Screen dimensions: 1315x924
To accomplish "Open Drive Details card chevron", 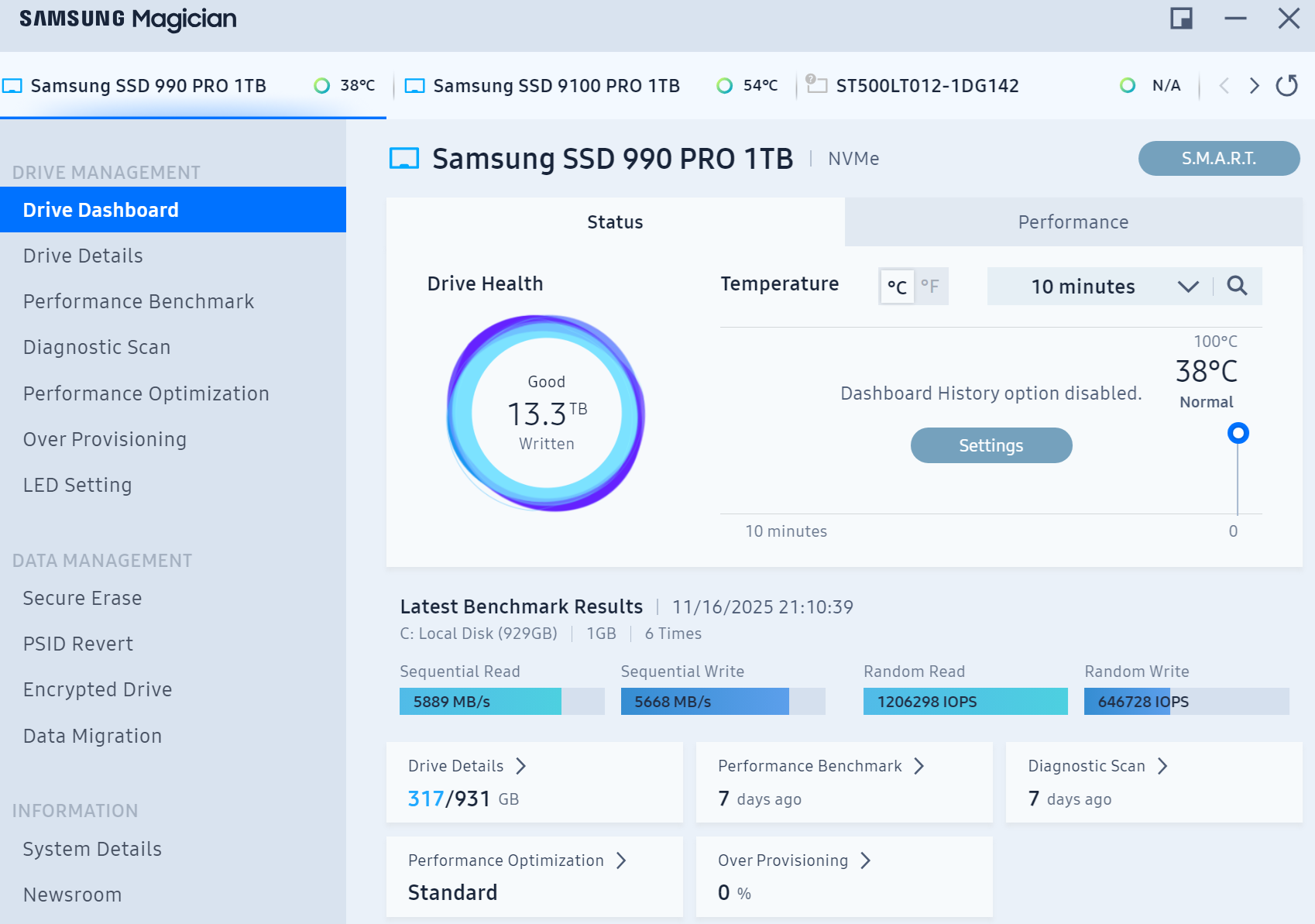I will click(521, 766).
